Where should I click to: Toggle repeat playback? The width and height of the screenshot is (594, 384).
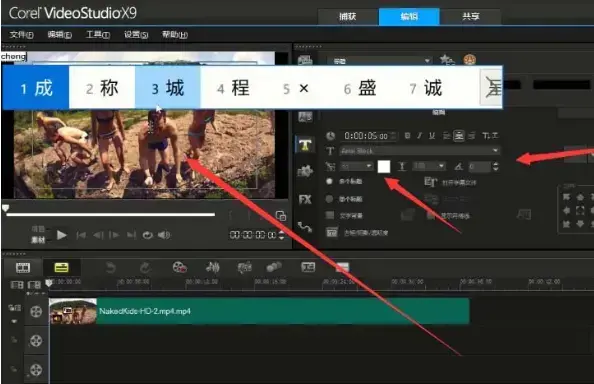(x=147, y=235)
